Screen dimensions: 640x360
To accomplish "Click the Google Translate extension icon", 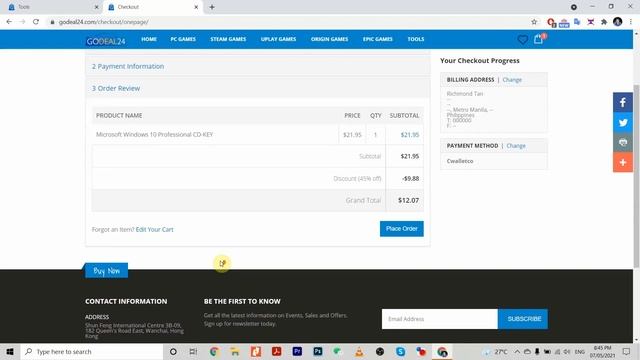I will (x=577, y=22).
